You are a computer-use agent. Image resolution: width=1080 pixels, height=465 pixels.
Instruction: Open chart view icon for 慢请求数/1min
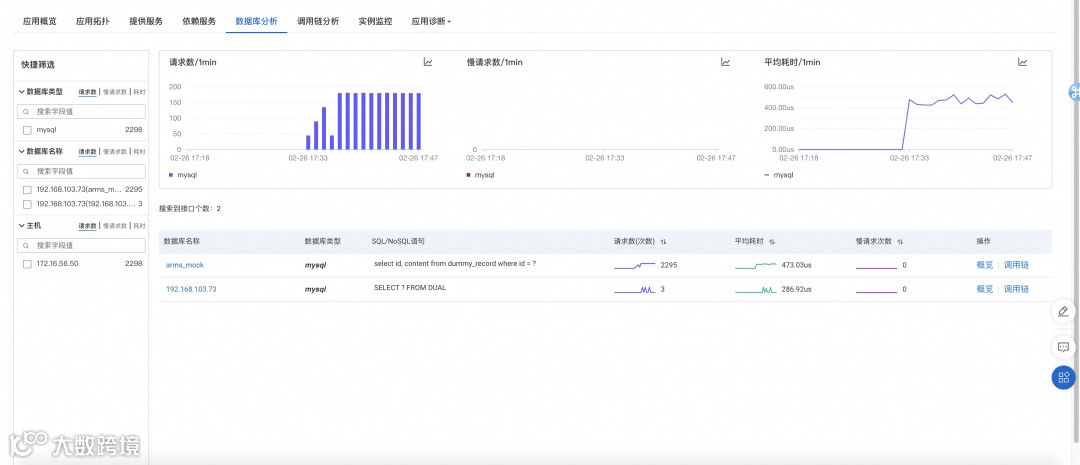click(x=725, y=62)
